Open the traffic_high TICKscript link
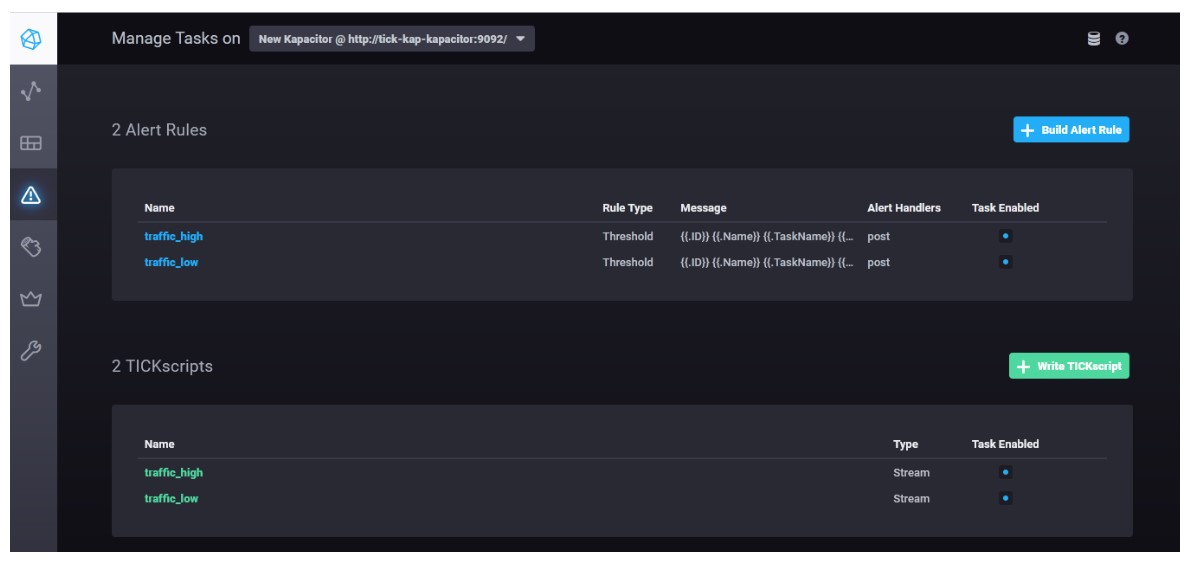The height and width of the screenshot is (562, 1190). point(174,473)
